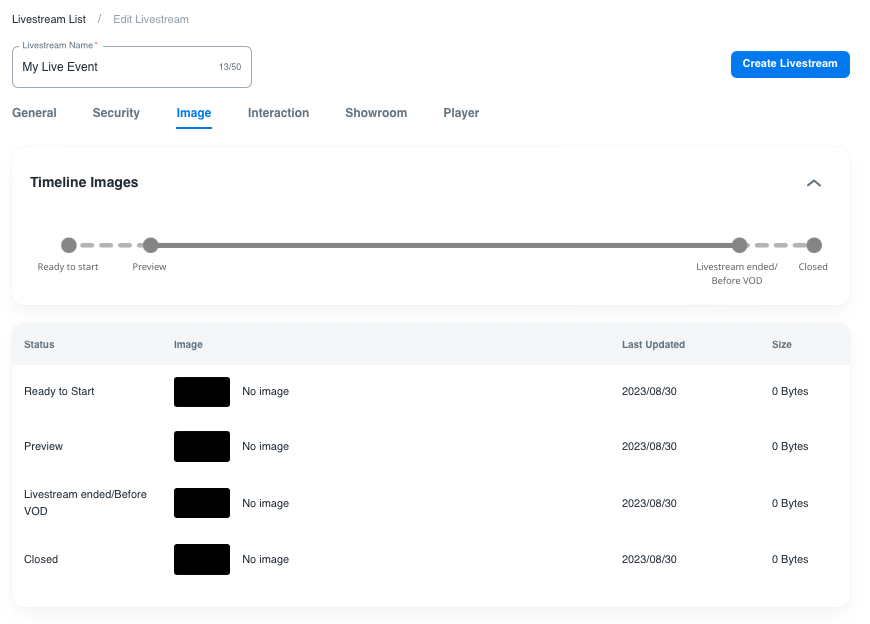The image size is (870, 624).
Task: Click the Status column header
Action: point(39,344)
